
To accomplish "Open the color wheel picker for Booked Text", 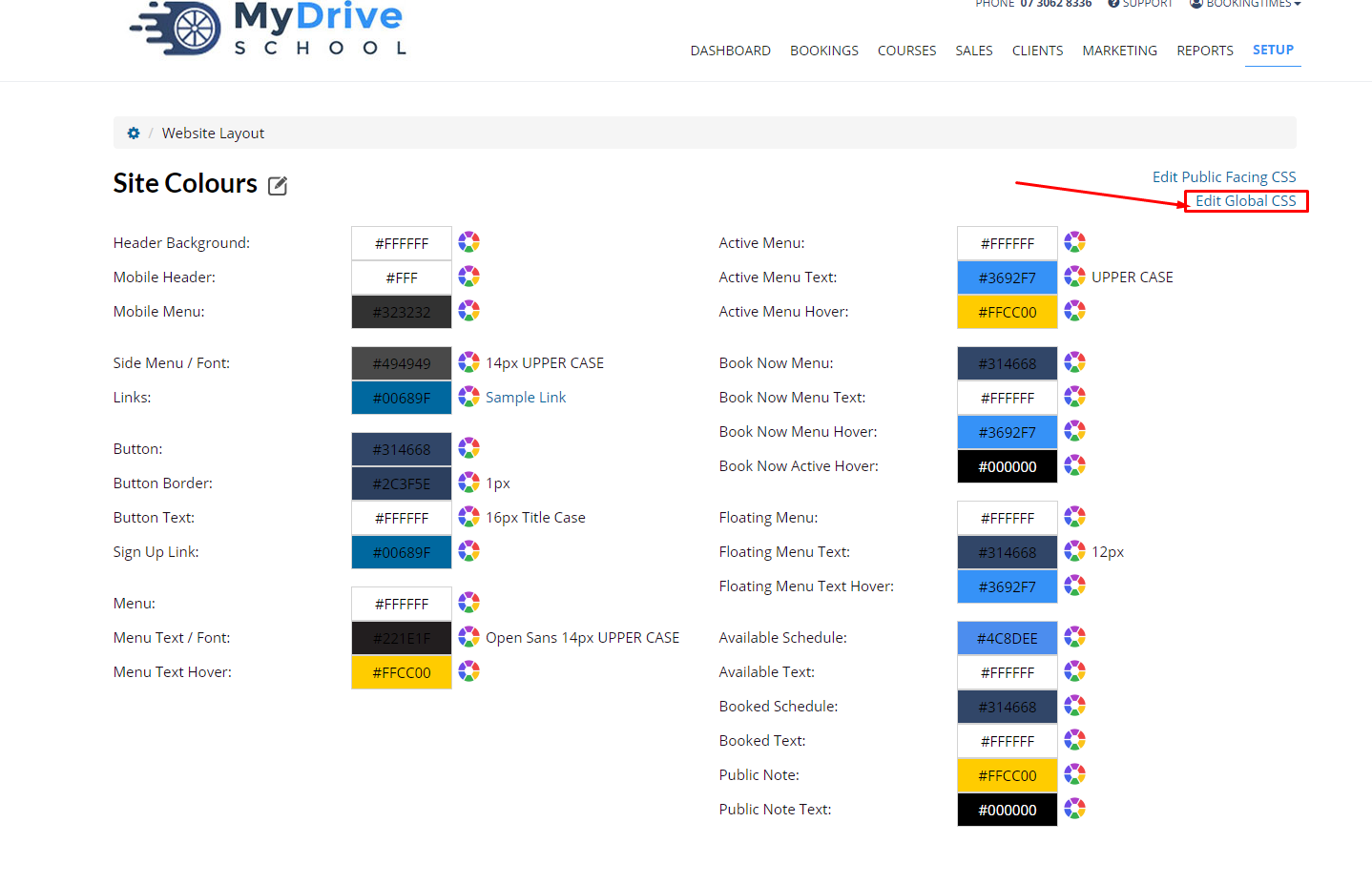I will [1074, 740].
